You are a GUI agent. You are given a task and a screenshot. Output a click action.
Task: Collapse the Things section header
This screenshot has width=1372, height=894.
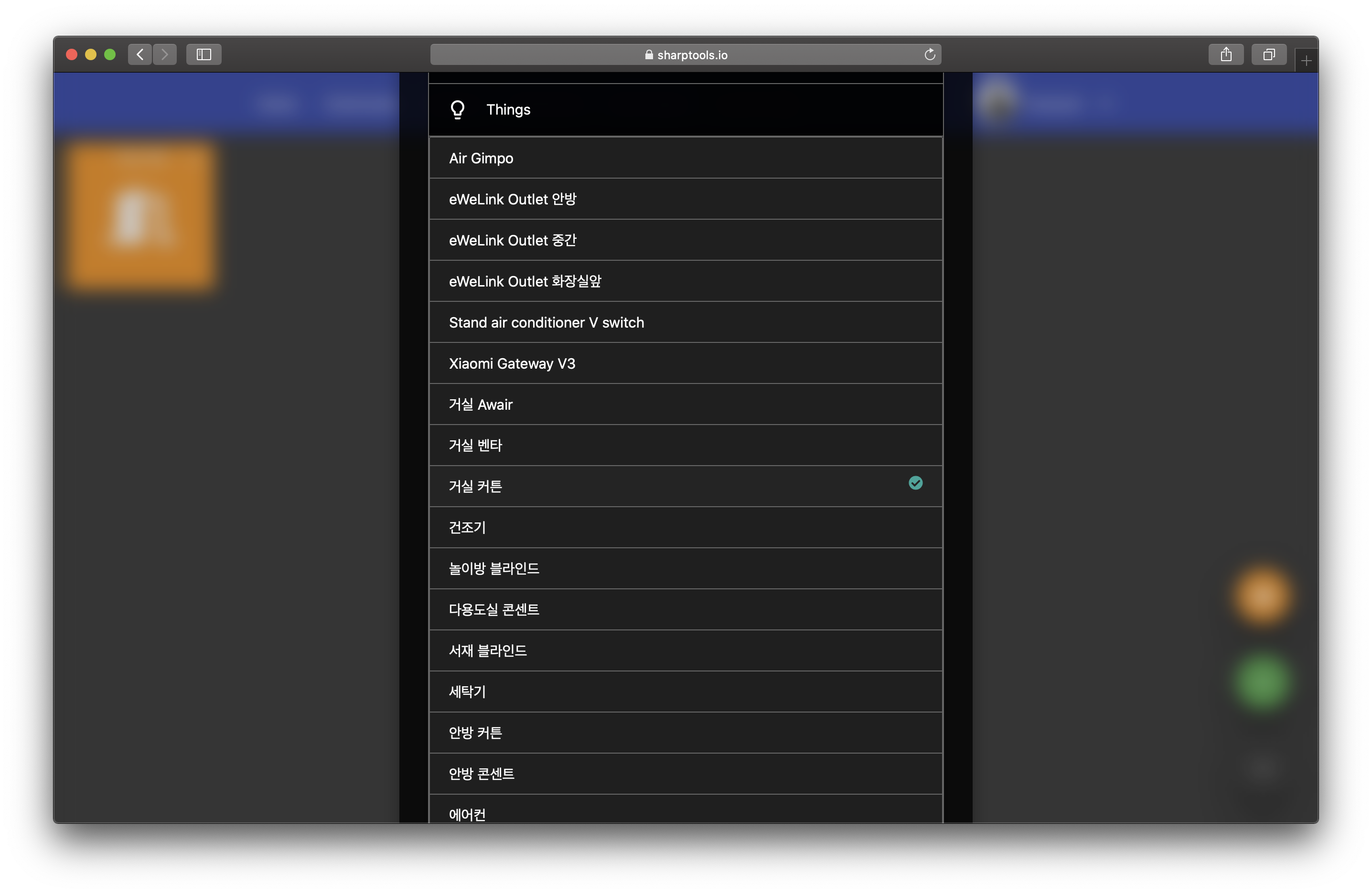685,109
